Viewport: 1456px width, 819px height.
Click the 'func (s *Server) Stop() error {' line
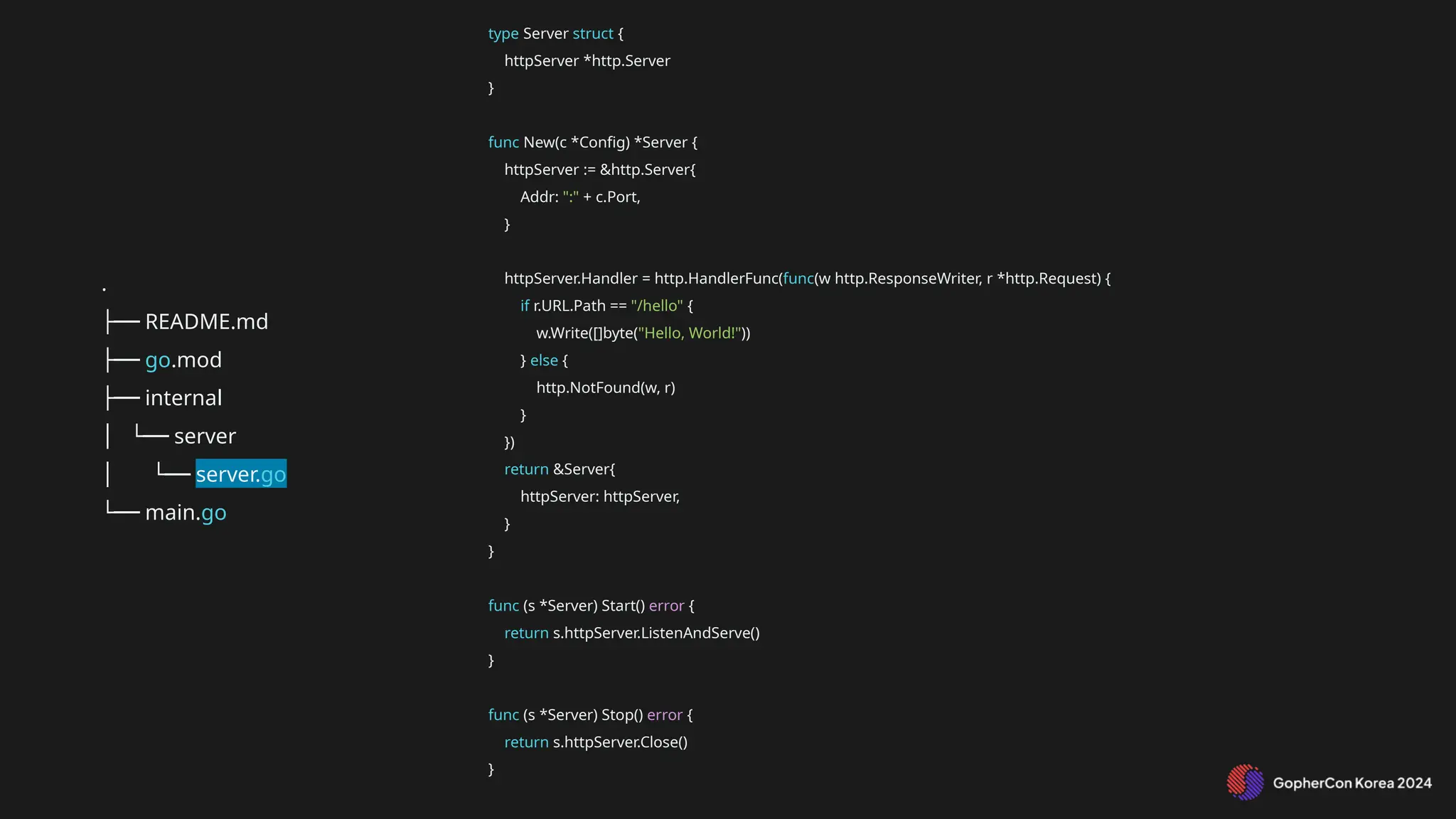(x=591, y=714)
